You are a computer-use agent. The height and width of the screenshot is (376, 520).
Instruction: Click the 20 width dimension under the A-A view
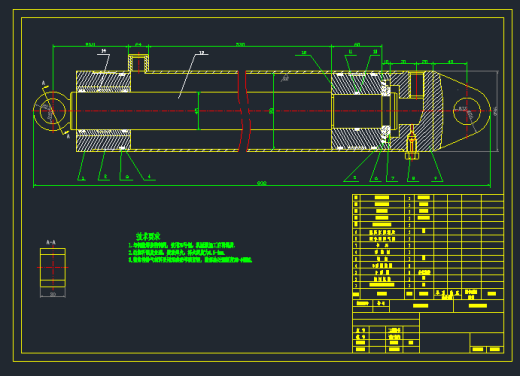tap(53, 294)
